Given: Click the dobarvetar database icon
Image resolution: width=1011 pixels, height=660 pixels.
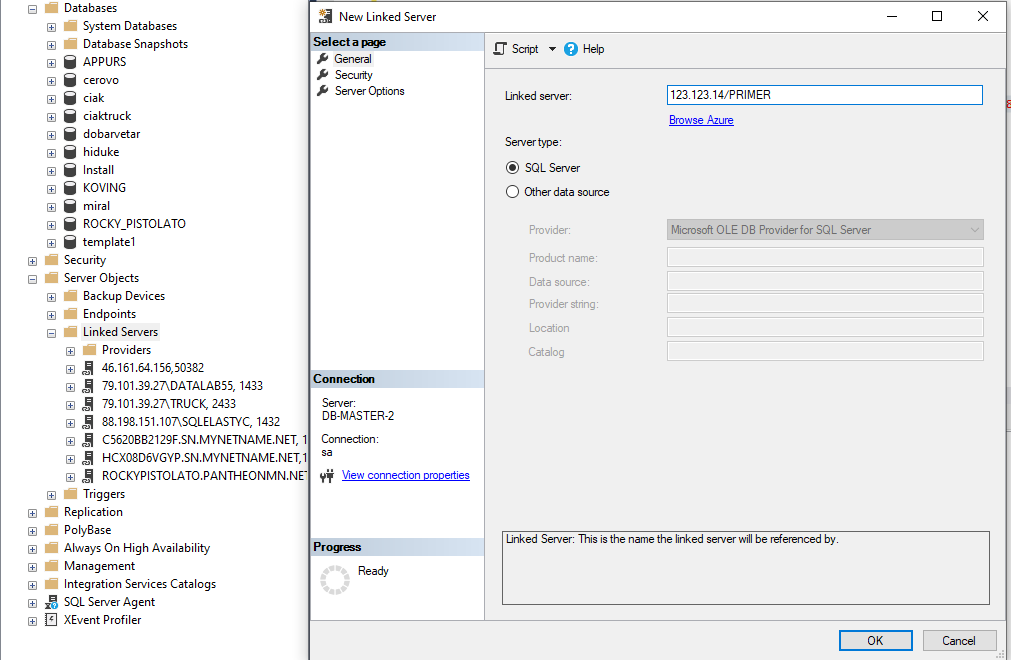Looking at the screenshot, I should click(70, 135).
